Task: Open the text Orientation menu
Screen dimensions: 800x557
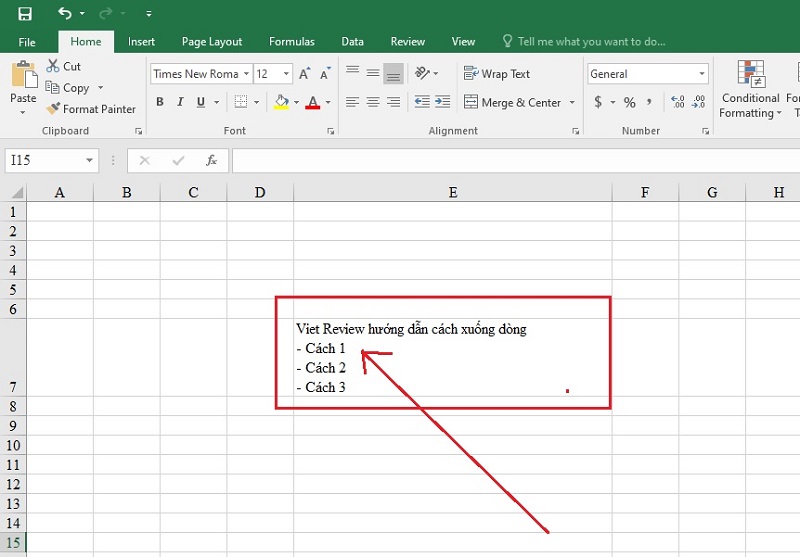Action: coord(426,73)
